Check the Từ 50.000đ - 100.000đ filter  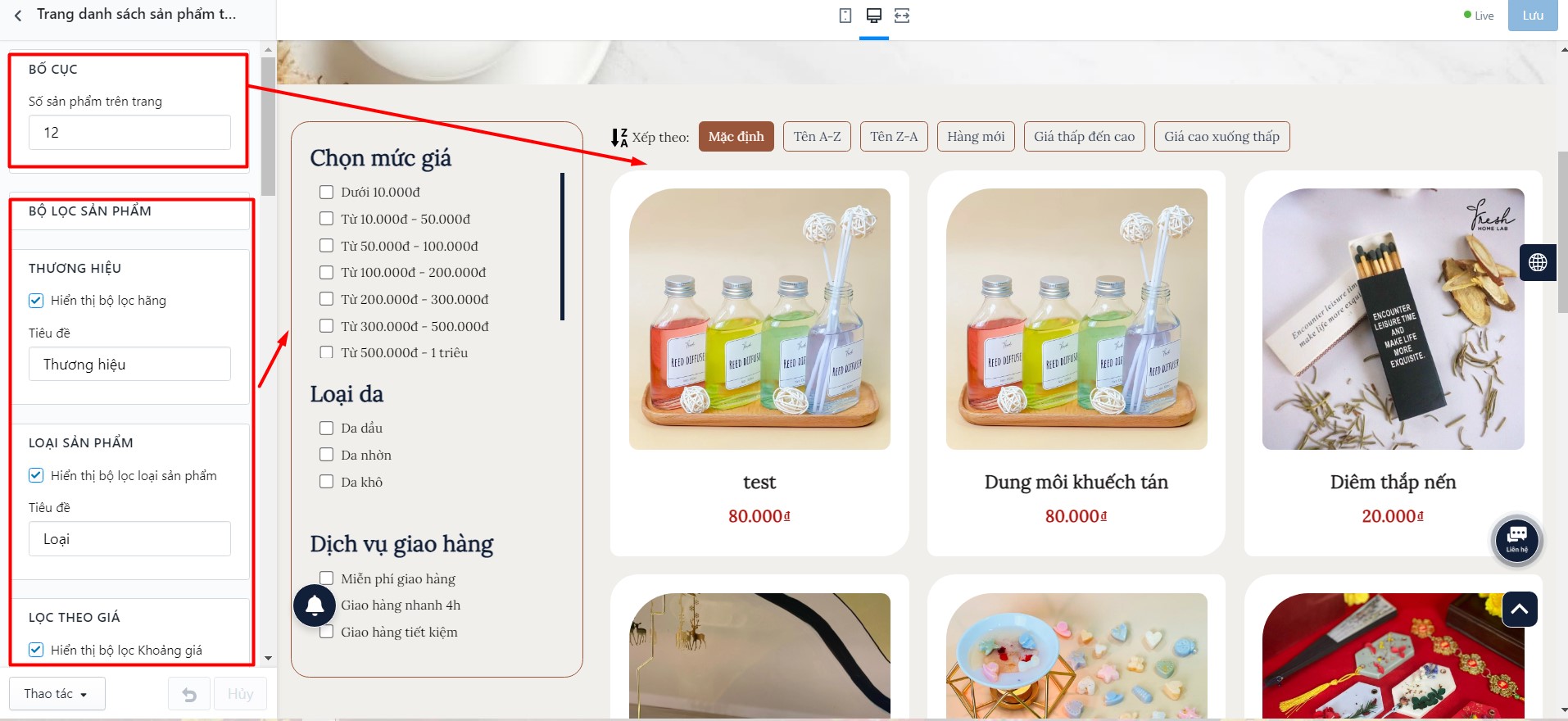(326, 246)
